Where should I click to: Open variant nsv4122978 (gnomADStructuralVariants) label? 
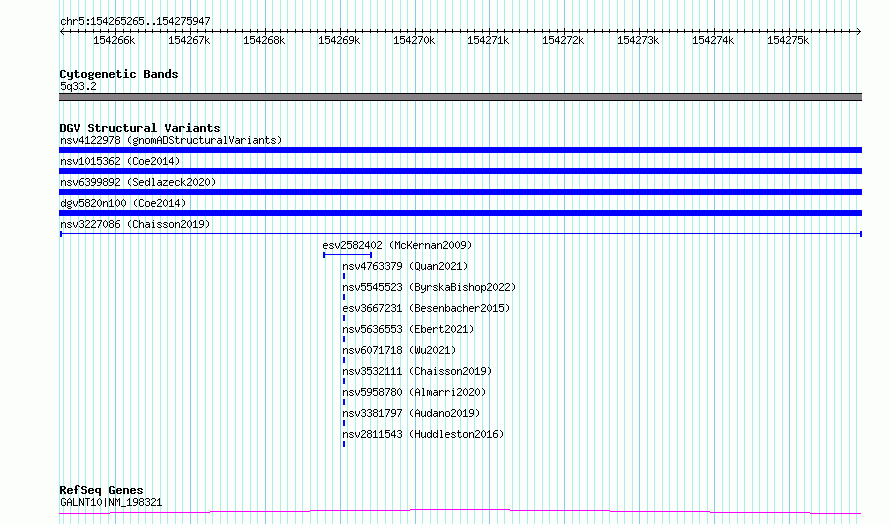[x=171, y=140]
